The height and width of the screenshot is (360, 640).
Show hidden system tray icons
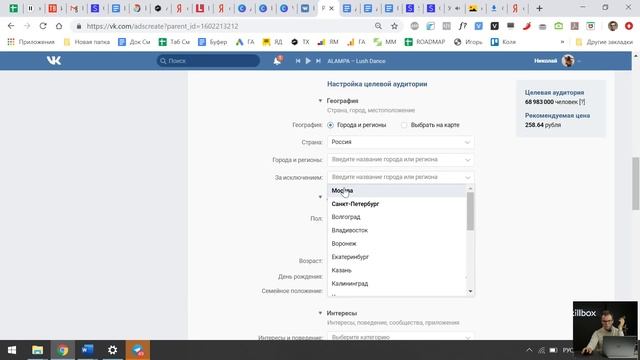click(529, 350)
